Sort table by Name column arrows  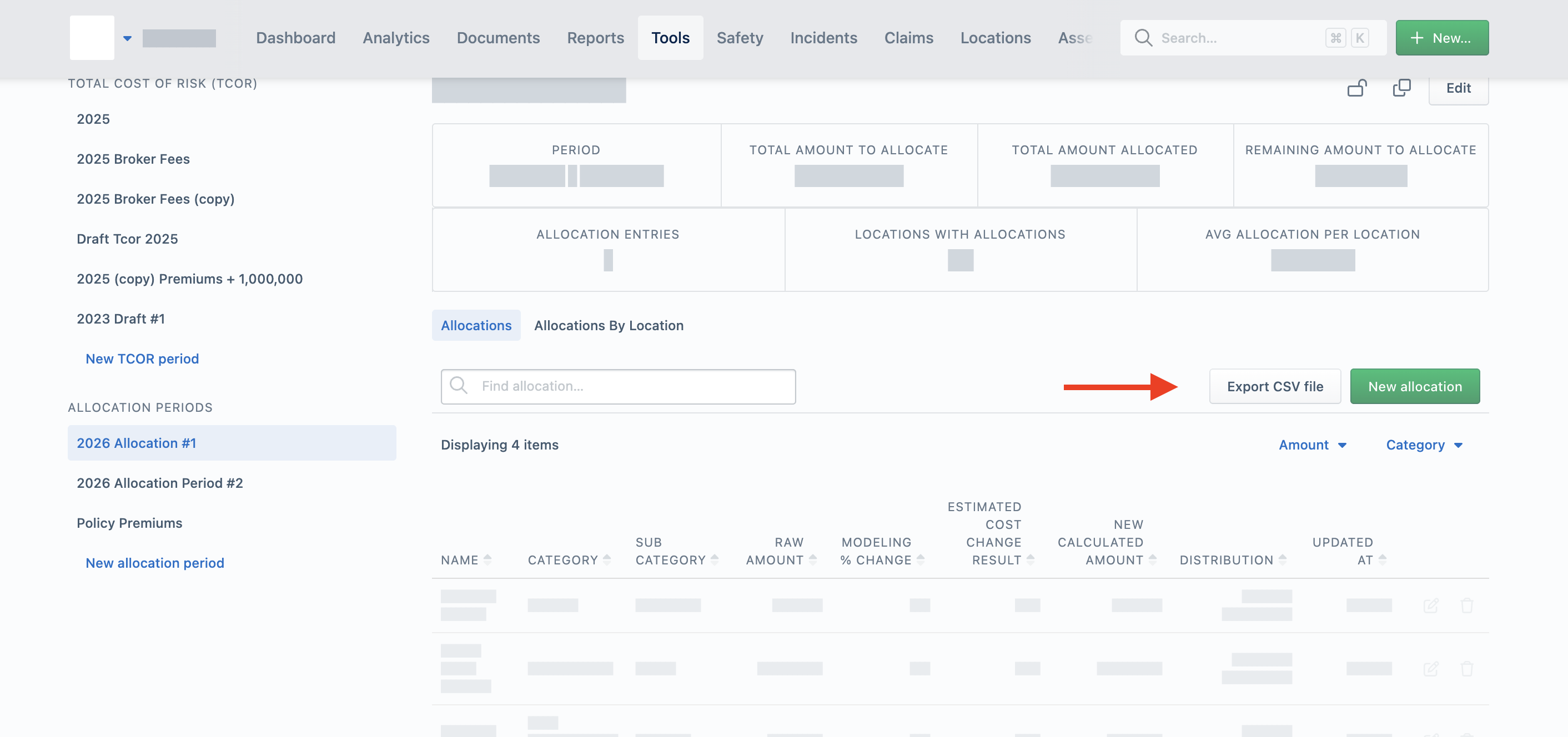coord(487,560)
